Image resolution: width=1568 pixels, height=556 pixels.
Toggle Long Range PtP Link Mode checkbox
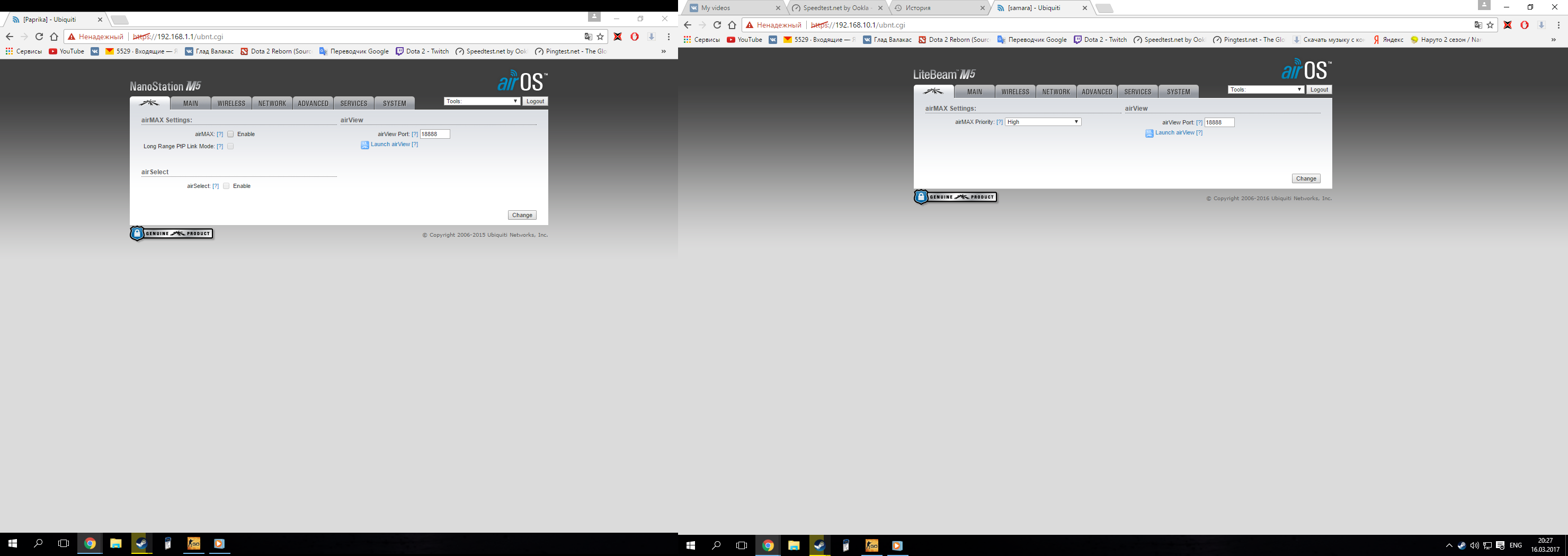pos(230,147)
